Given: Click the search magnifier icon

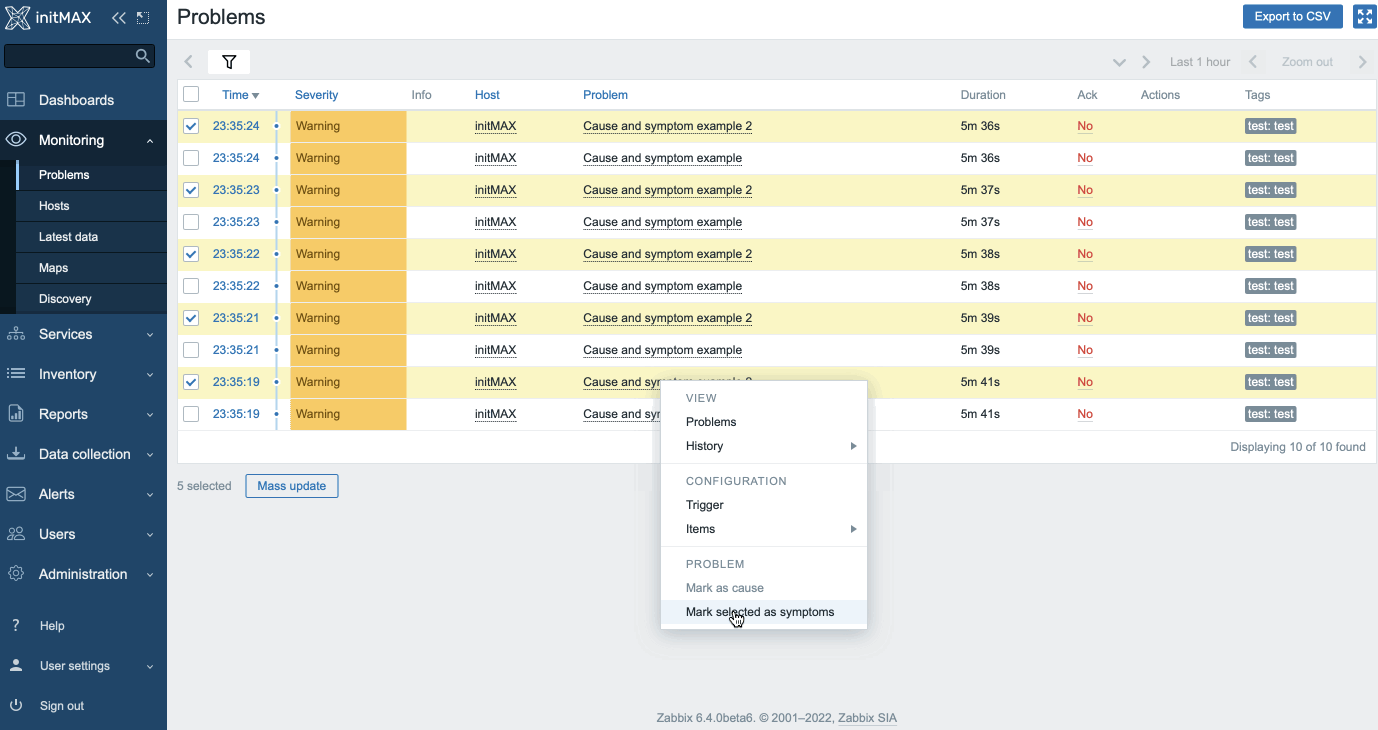Looking at the screenshot, I should point(143,56).
